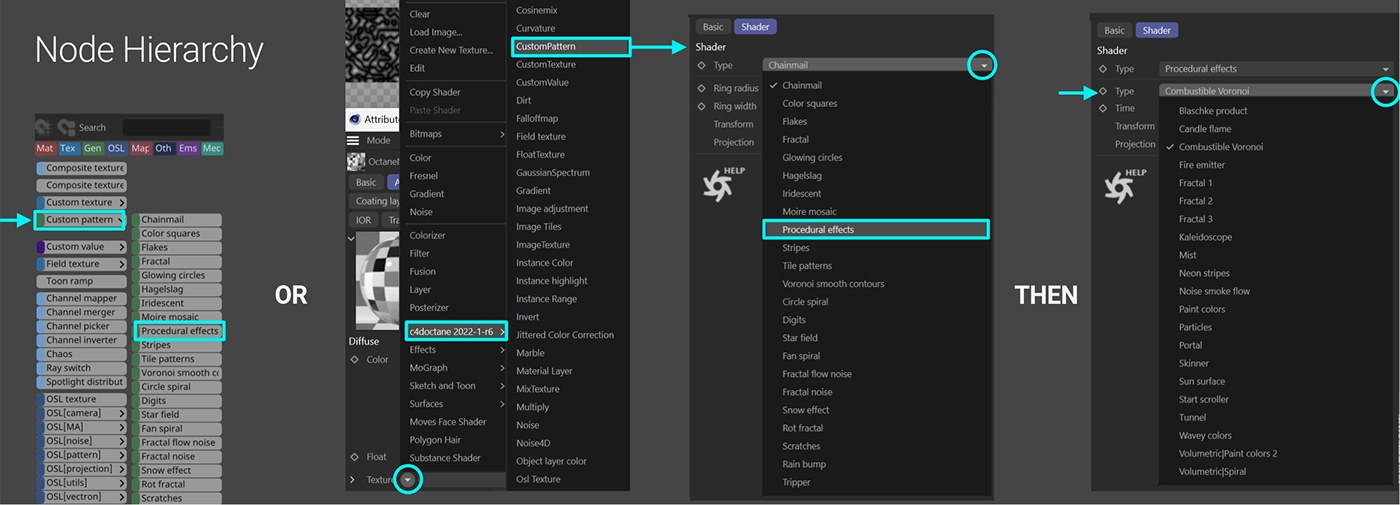
Task: Toggle the Tex filter in node search bar
Action: point(68,148)
